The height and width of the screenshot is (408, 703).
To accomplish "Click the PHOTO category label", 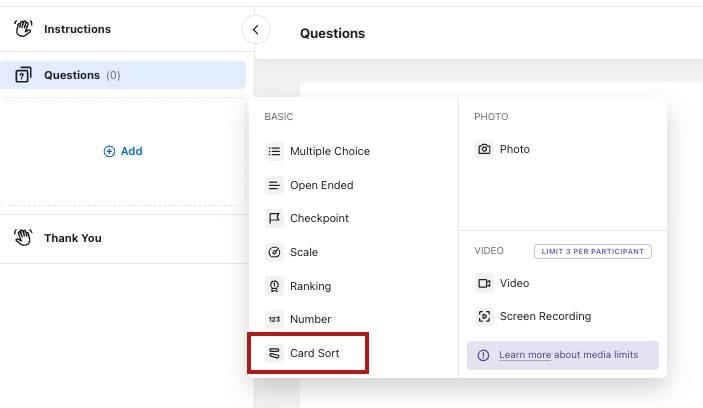I will pyautogui.click(x=491, y=117).
